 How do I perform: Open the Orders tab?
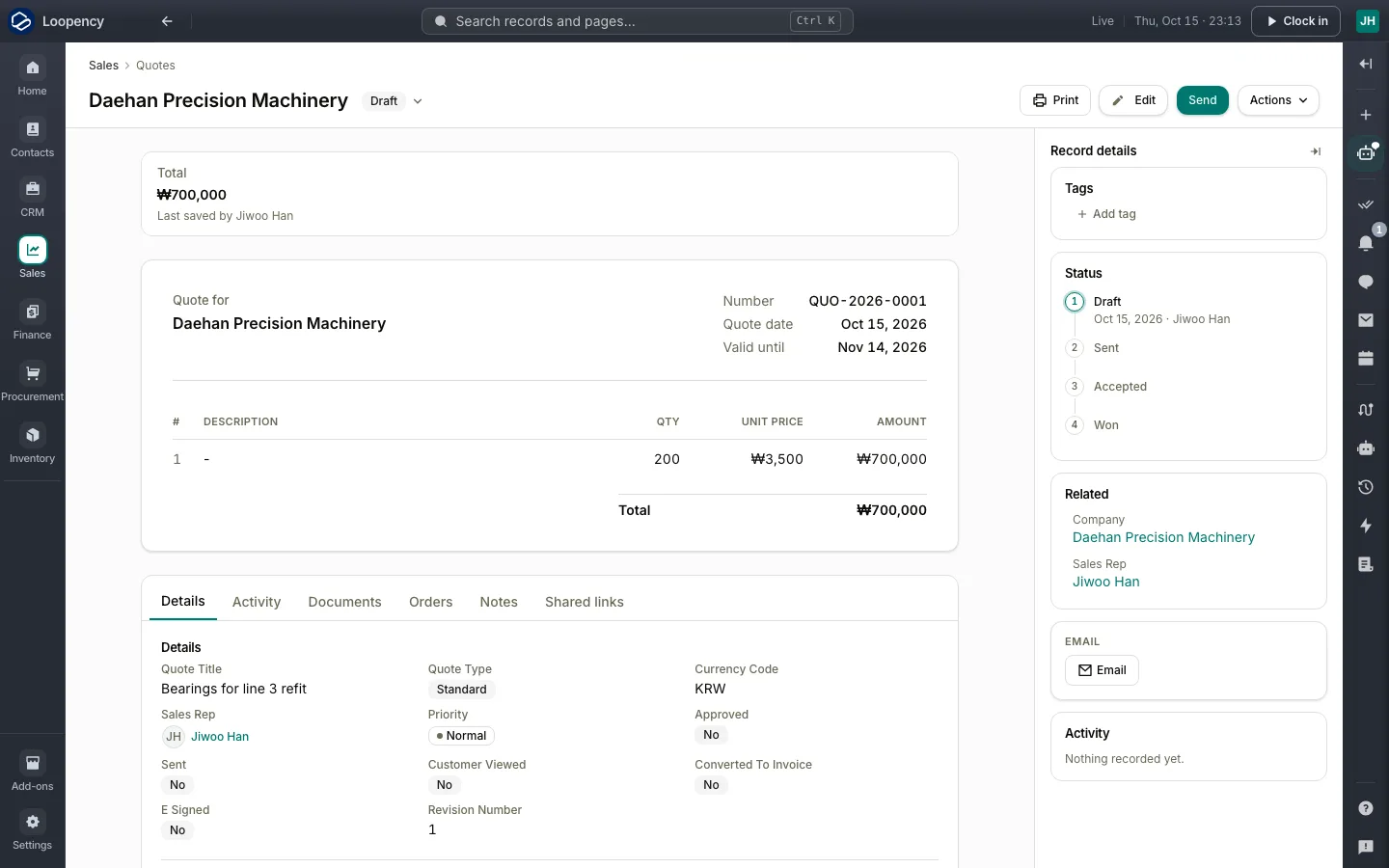pyautogui.click(x=431, y=602)
